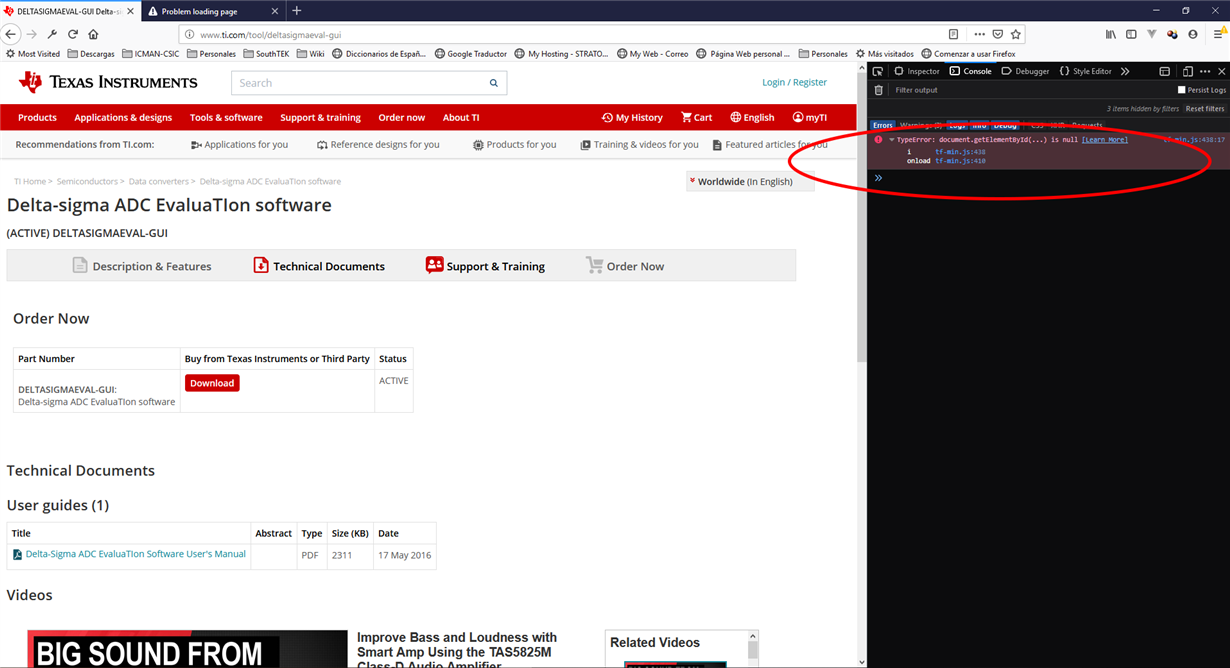Pick an element with the devtools picker icon
This screenshot has height=668, width=1230.
coord(878,71)
